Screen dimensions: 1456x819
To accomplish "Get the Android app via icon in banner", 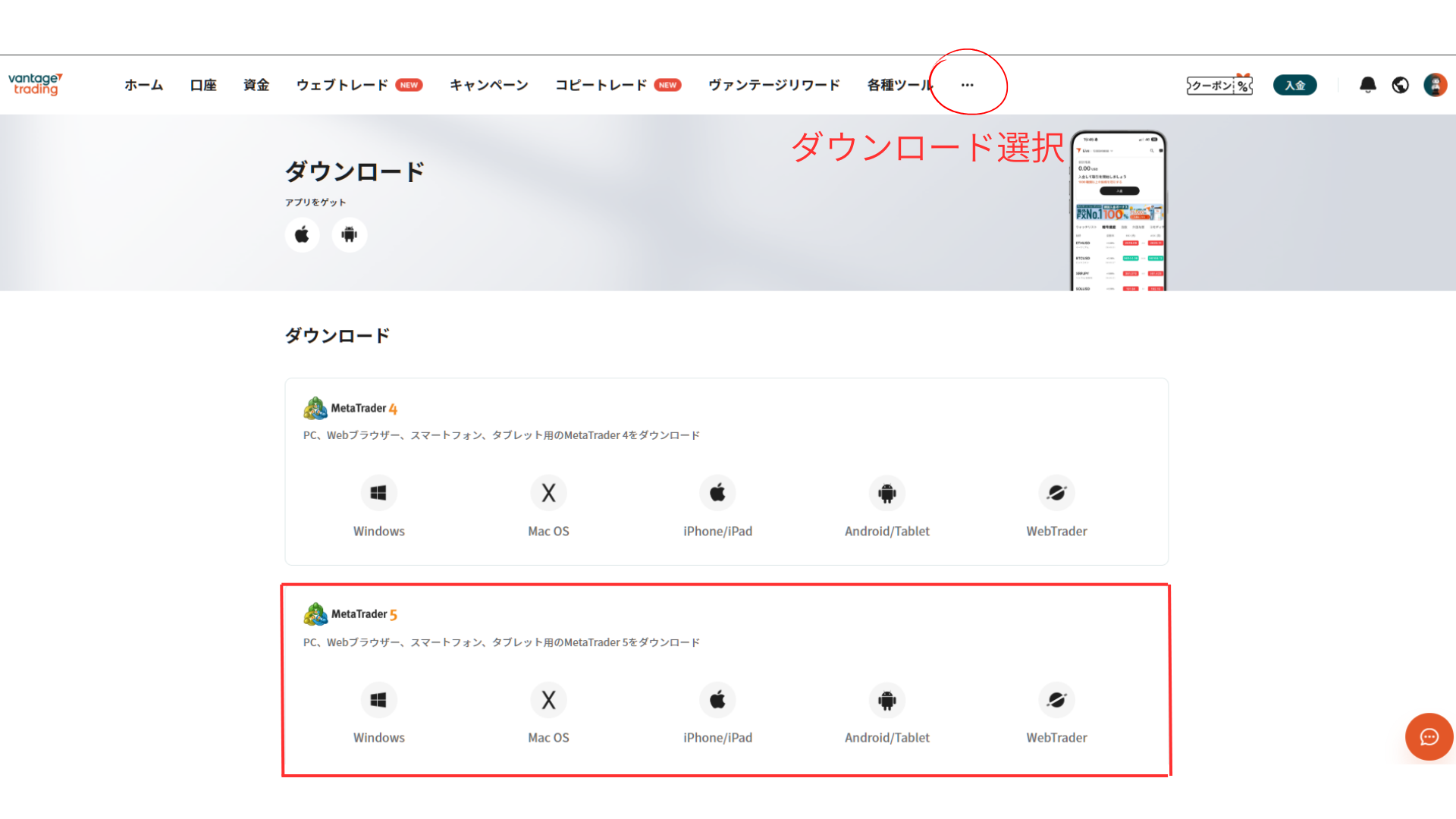I will [x=350, y=235].
